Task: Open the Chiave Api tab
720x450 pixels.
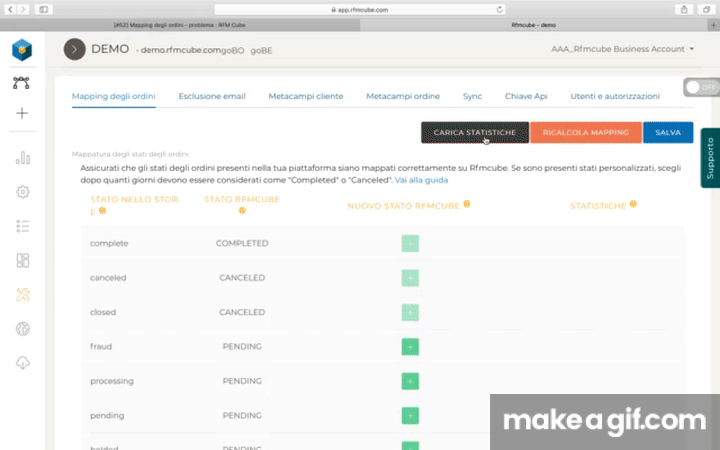Action: (x=526, y=96)
